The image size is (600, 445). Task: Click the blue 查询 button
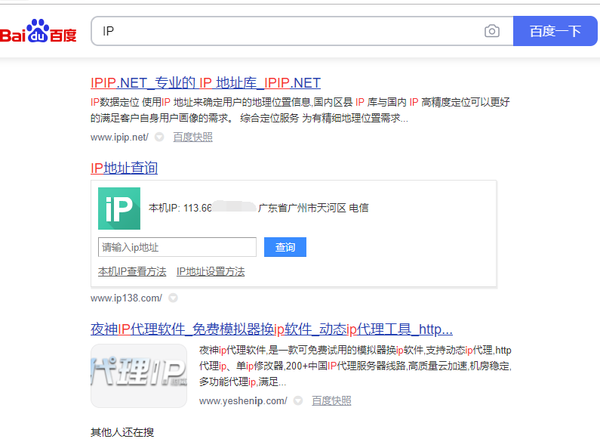285,247
